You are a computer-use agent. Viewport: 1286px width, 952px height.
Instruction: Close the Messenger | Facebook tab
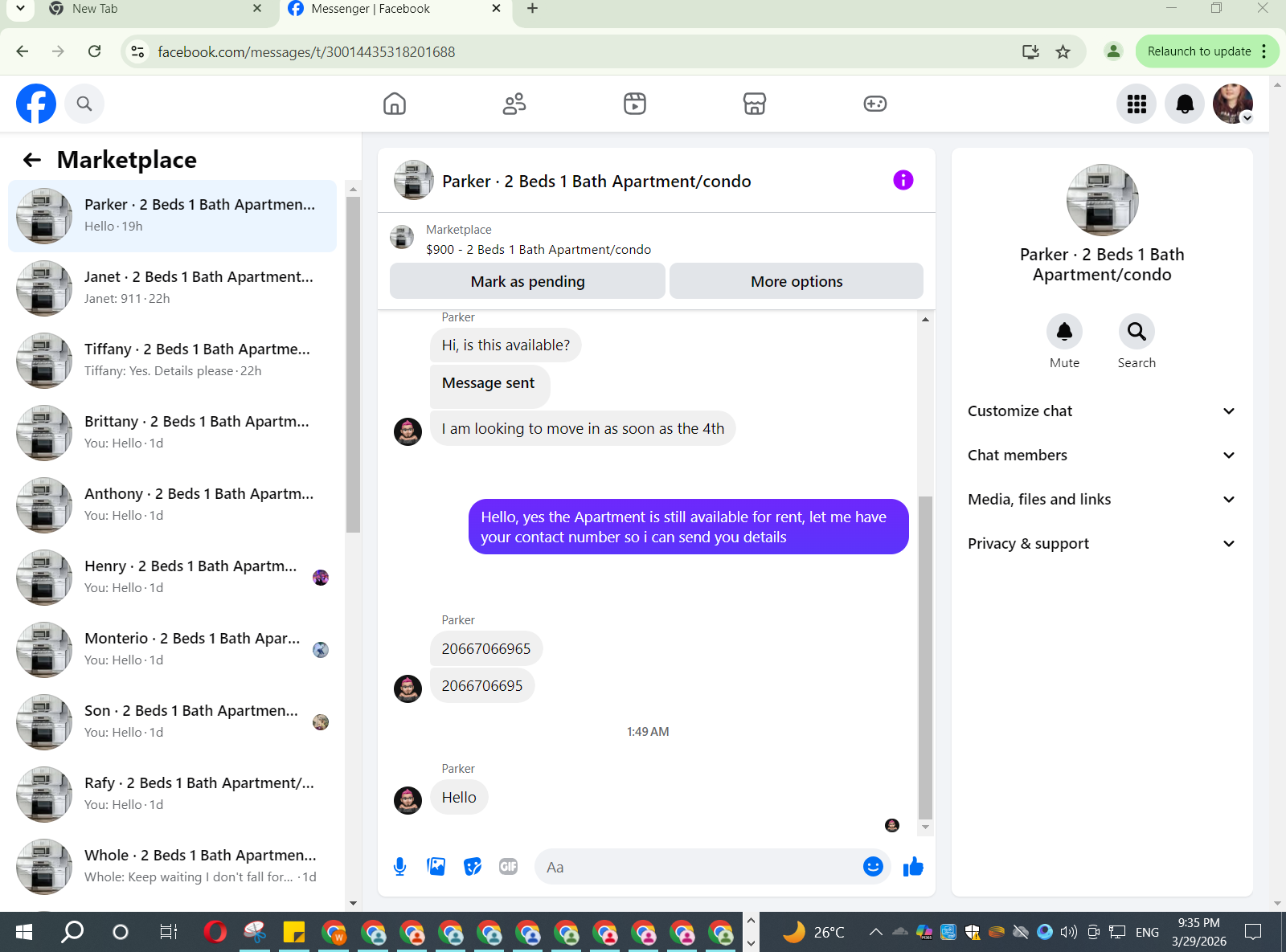pos(496,9)
